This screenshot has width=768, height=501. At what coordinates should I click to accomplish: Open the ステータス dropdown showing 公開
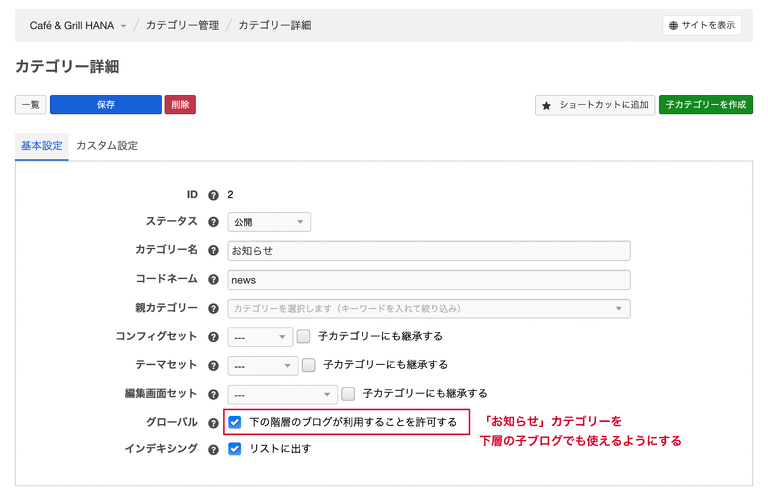point(269,222)
